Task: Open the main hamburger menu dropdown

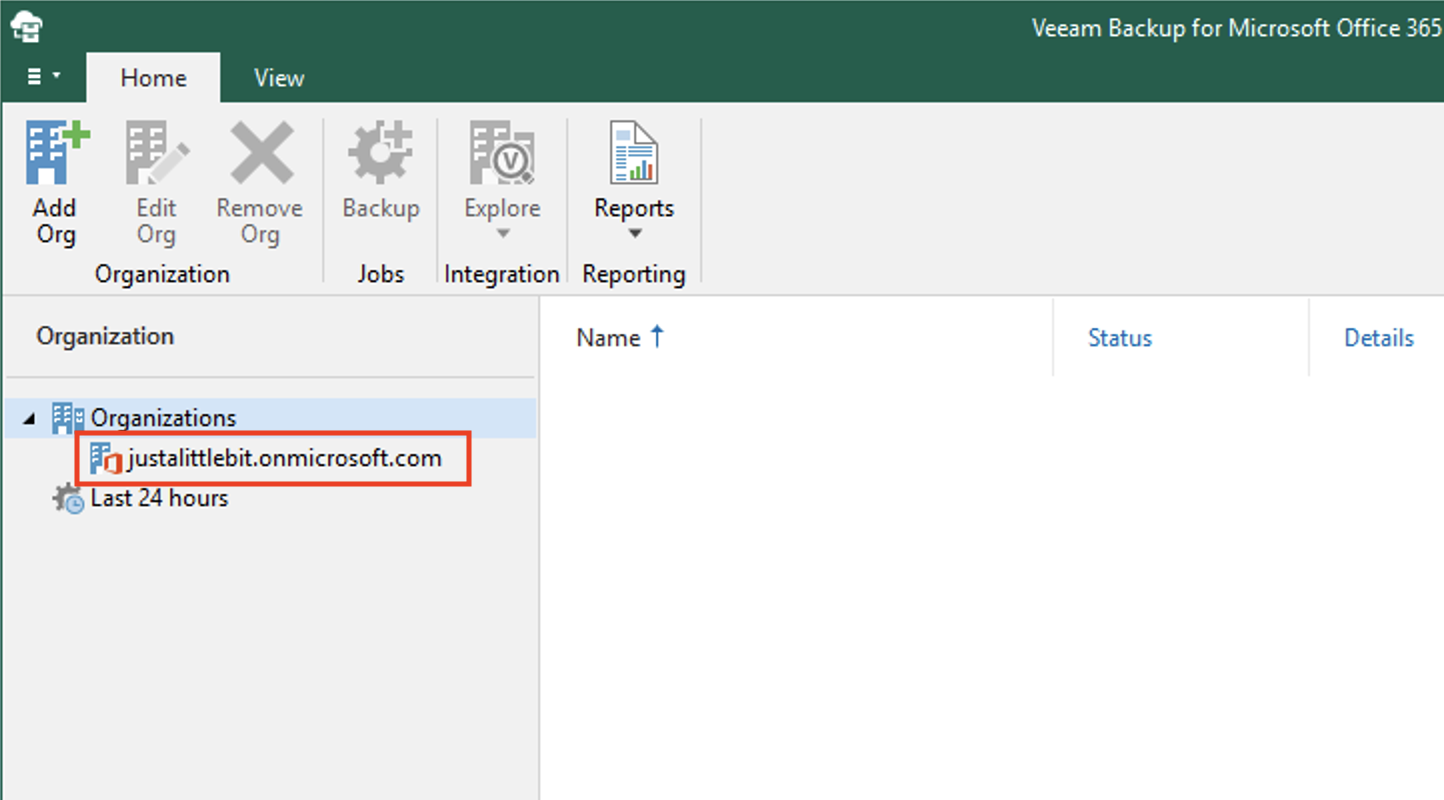Action: point(43,77)
